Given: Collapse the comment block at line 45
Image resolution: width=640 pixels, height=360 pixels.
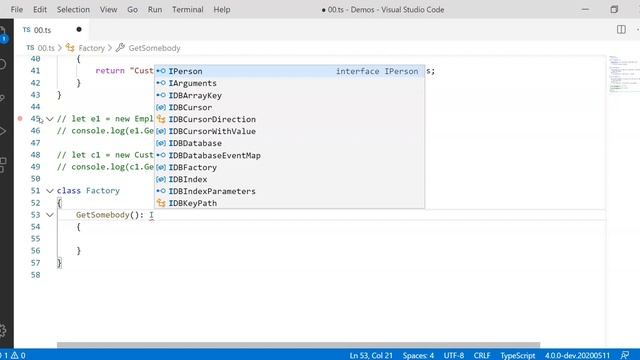Looking at the screenshot, I should coord(50,119).
